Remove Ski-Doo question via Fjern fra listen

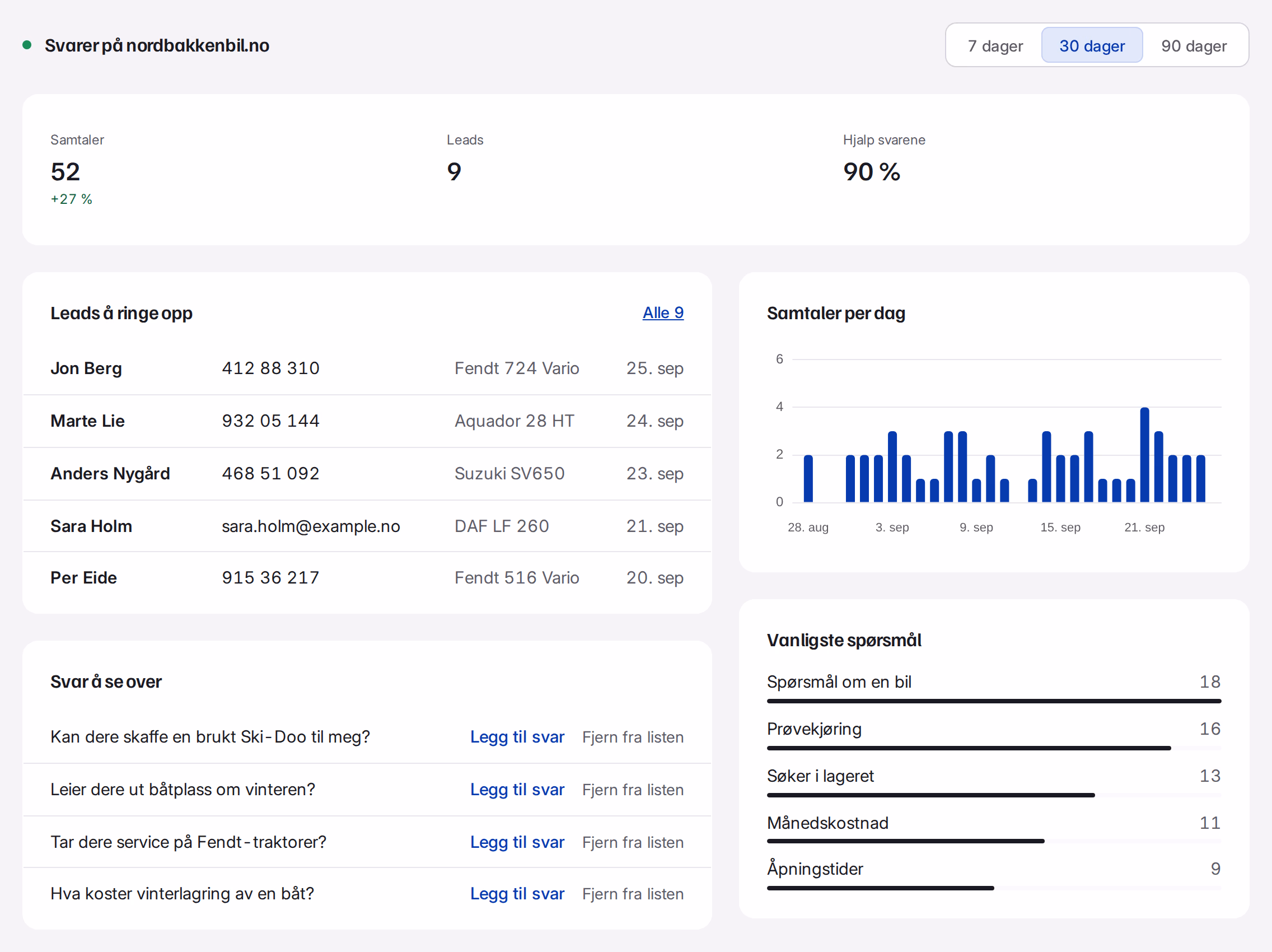click(x=633, y=737)
